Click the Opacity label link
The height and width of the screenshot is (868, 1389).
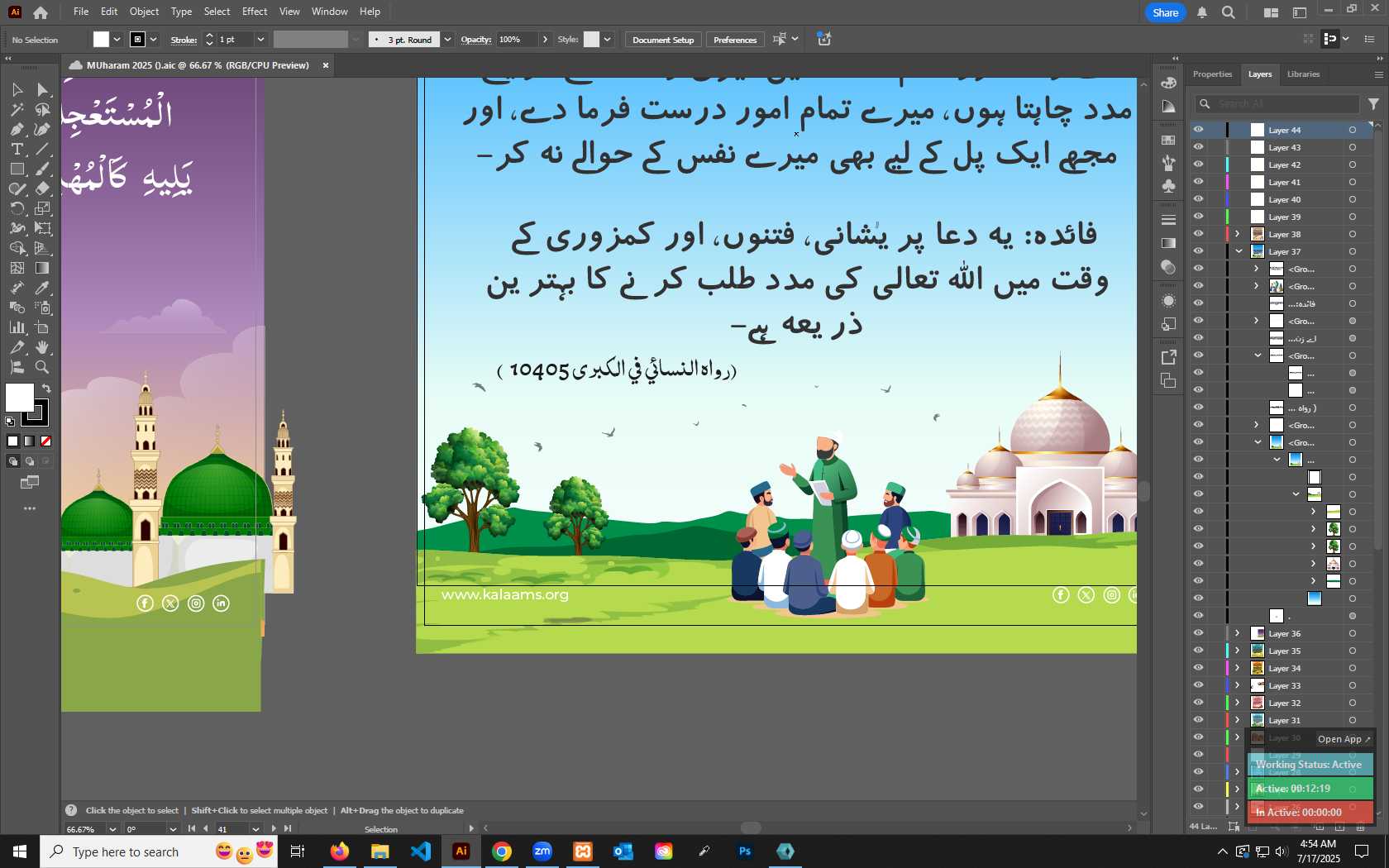tap(475, 40)
